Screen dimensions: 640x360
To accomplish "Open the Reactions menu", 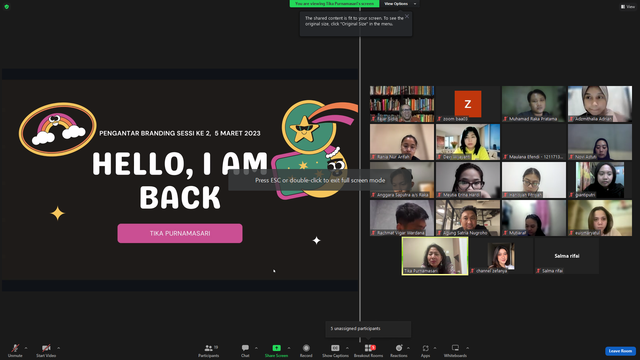I will [x=399, y=350].
